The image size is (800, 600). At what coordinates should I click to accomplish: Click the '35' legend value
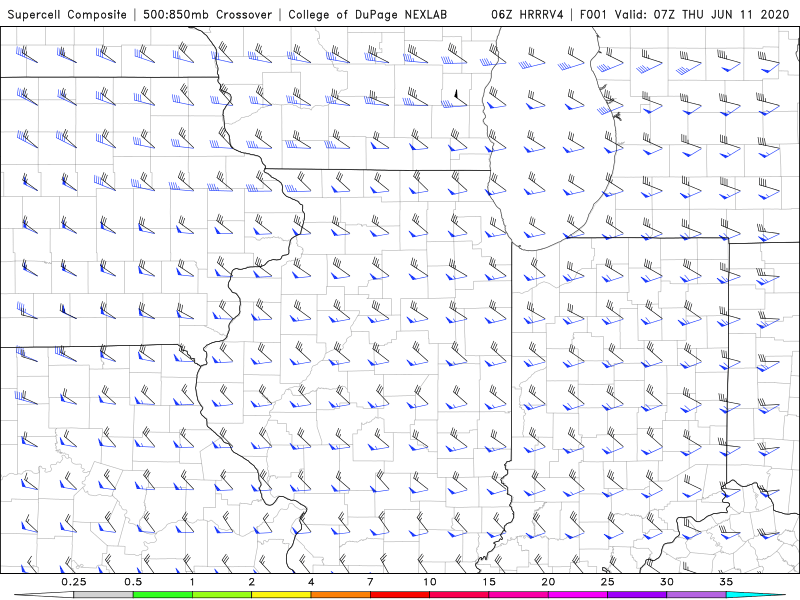coord(726,582)
